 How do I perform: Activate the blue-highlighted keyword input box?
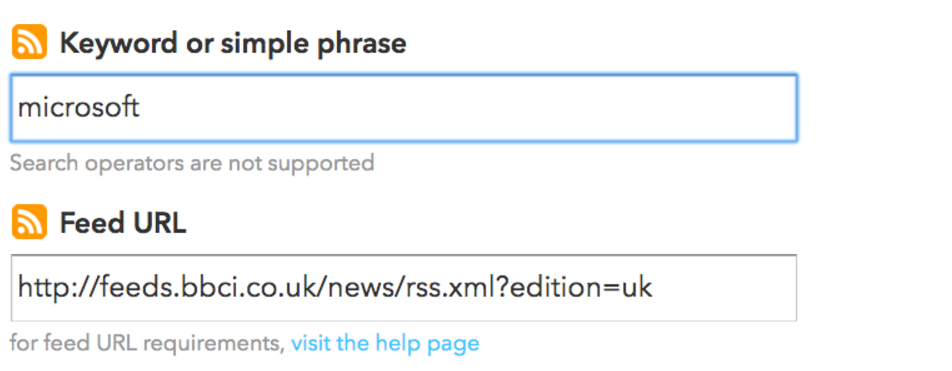coord(404,108)
